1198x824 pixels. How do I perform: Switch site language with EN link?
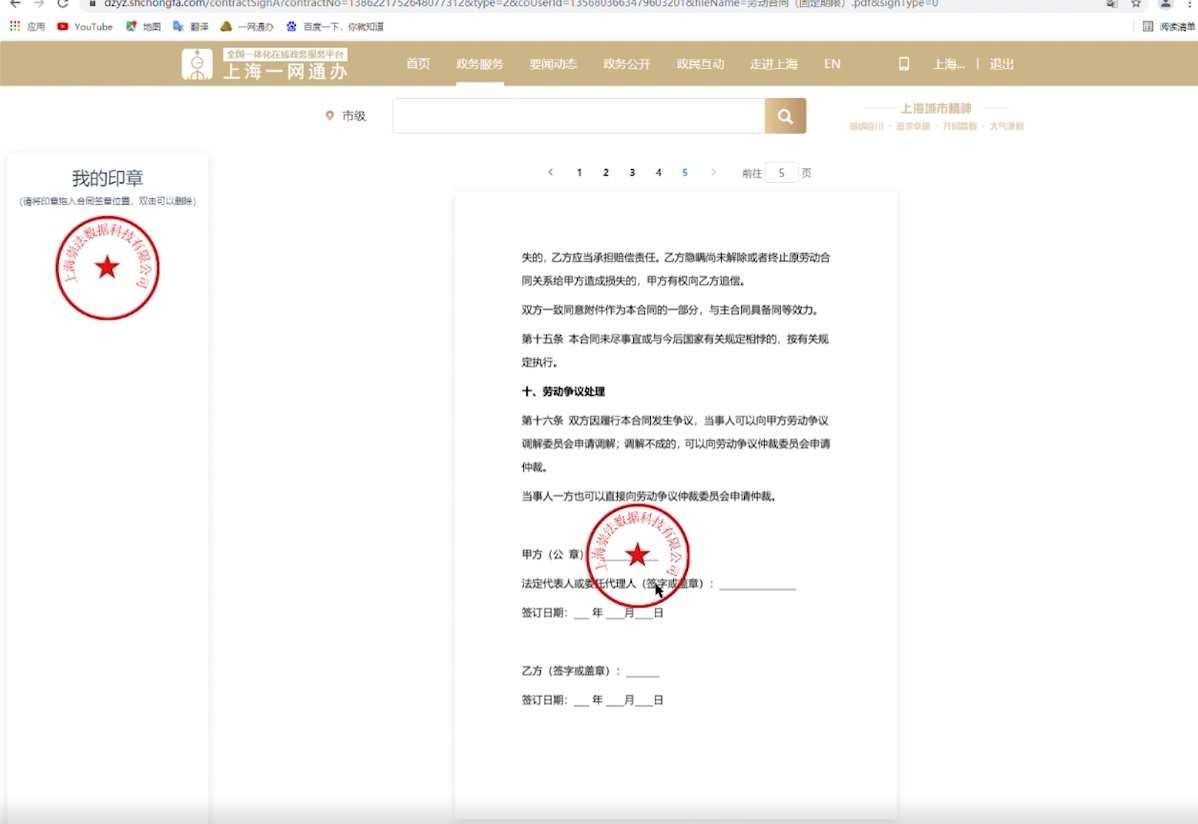pos(832,64)
